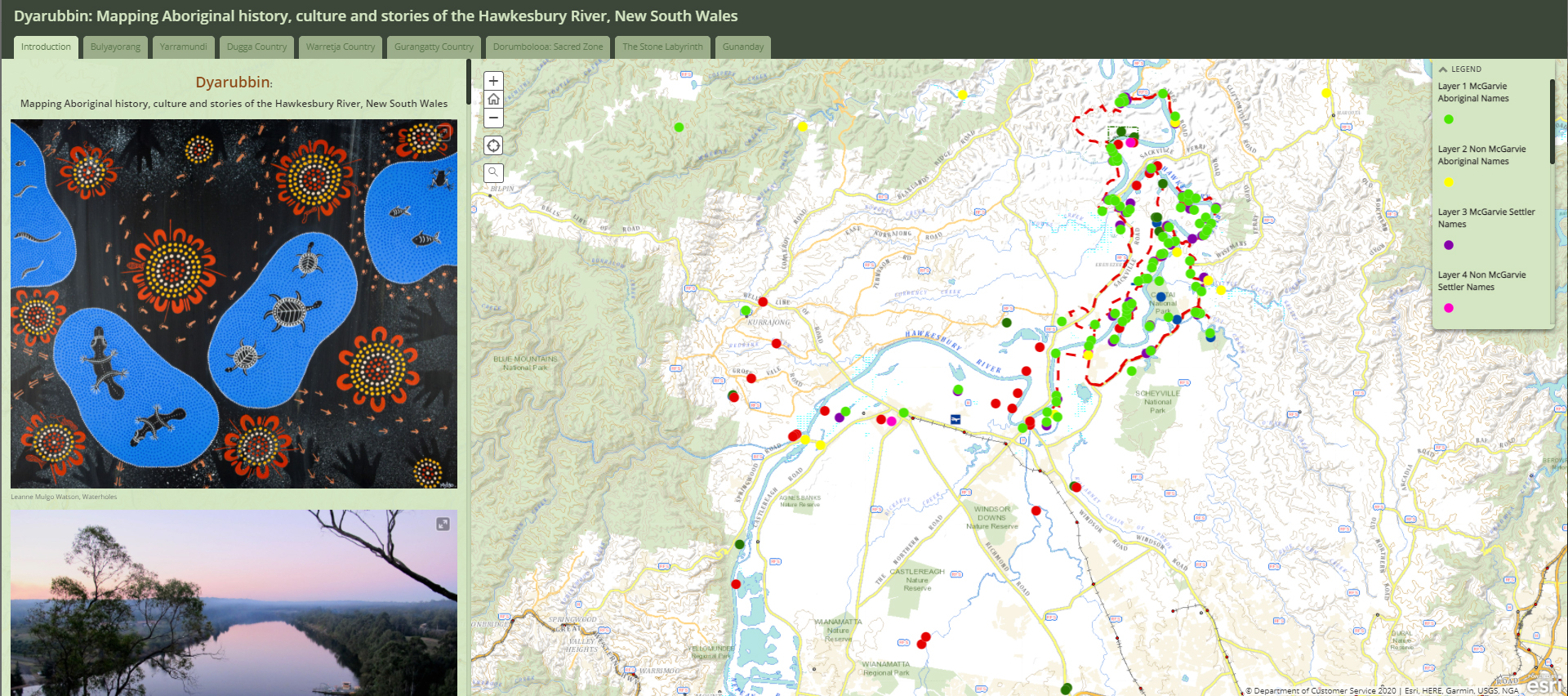Open the Yarramundi tab
Screen dimensions: 1568x696
pos(183,47)
